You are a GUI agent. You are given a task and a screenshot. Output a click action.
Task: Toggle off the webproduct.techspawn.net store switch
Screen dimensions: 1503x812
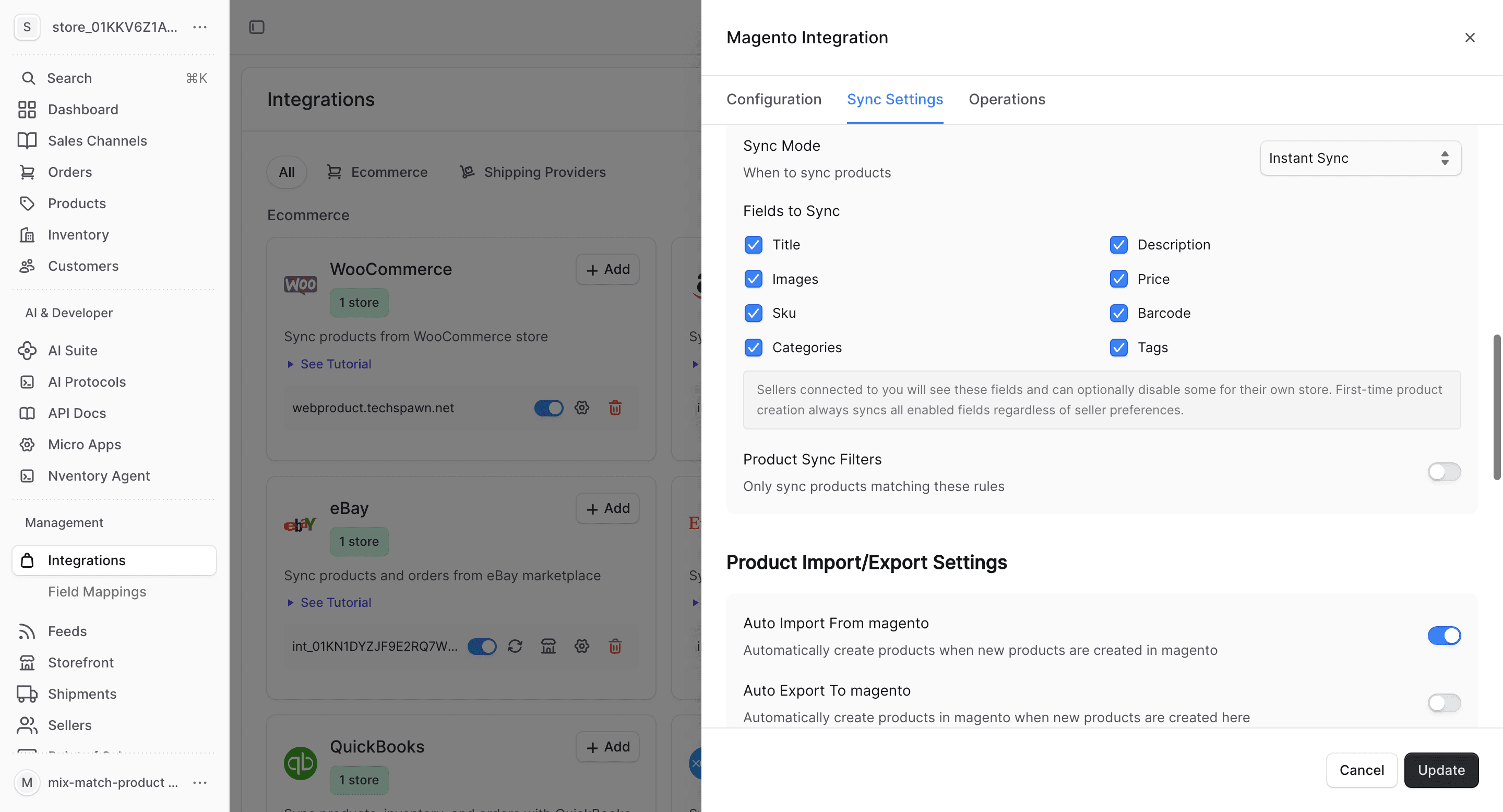548,408
